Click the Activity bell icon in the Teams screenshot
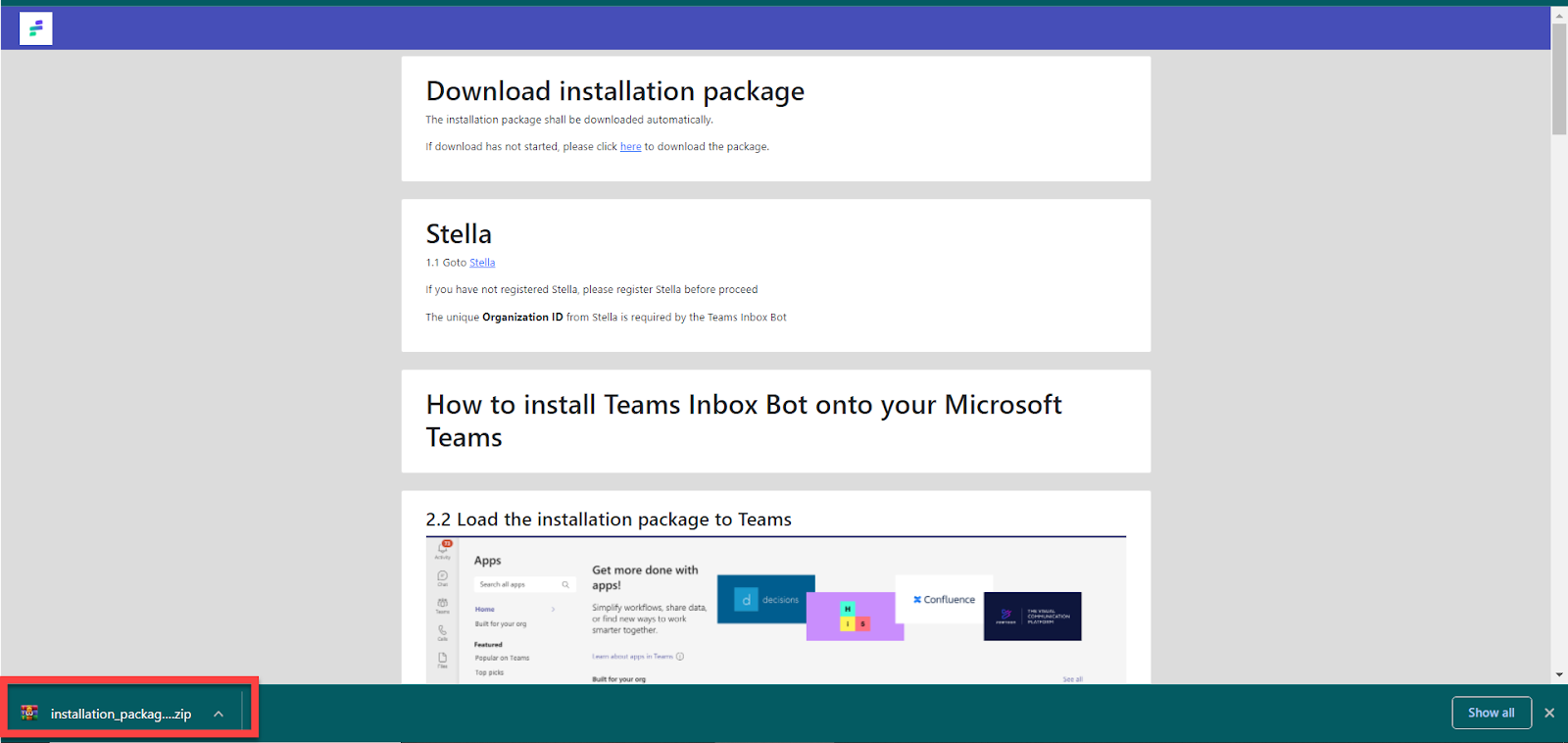1568x743 pixels. (x=443, y=549)
